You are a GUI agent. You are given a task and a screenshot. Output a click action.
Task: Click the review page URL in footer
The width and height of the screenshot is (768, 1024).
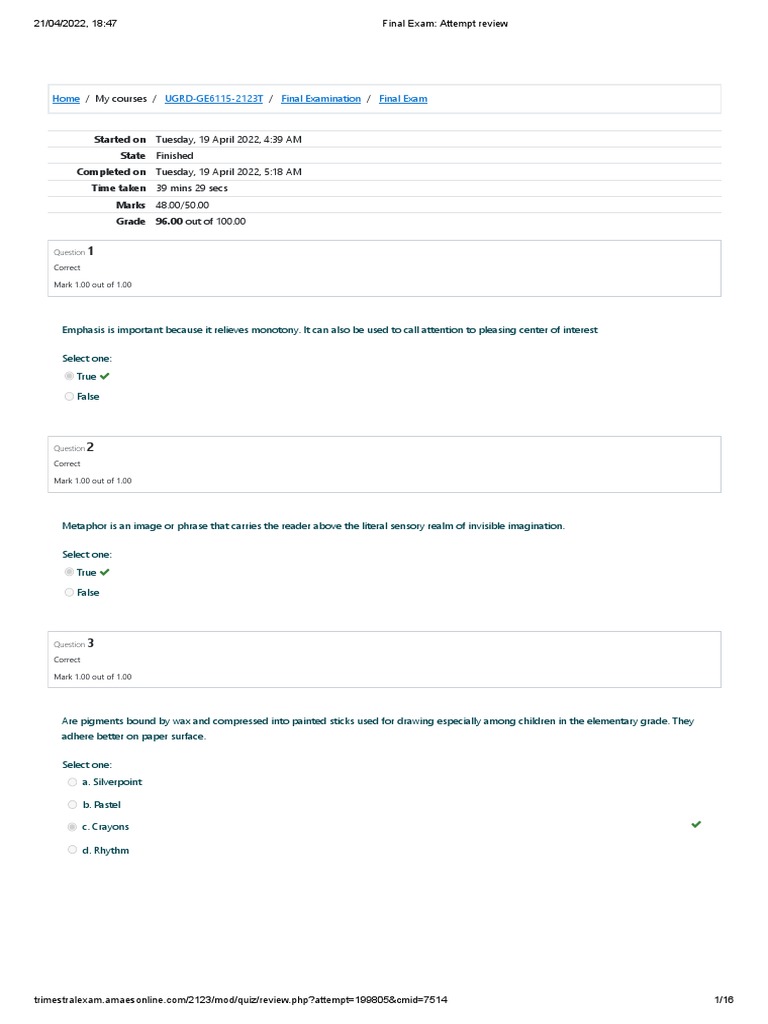(241, 1000)
